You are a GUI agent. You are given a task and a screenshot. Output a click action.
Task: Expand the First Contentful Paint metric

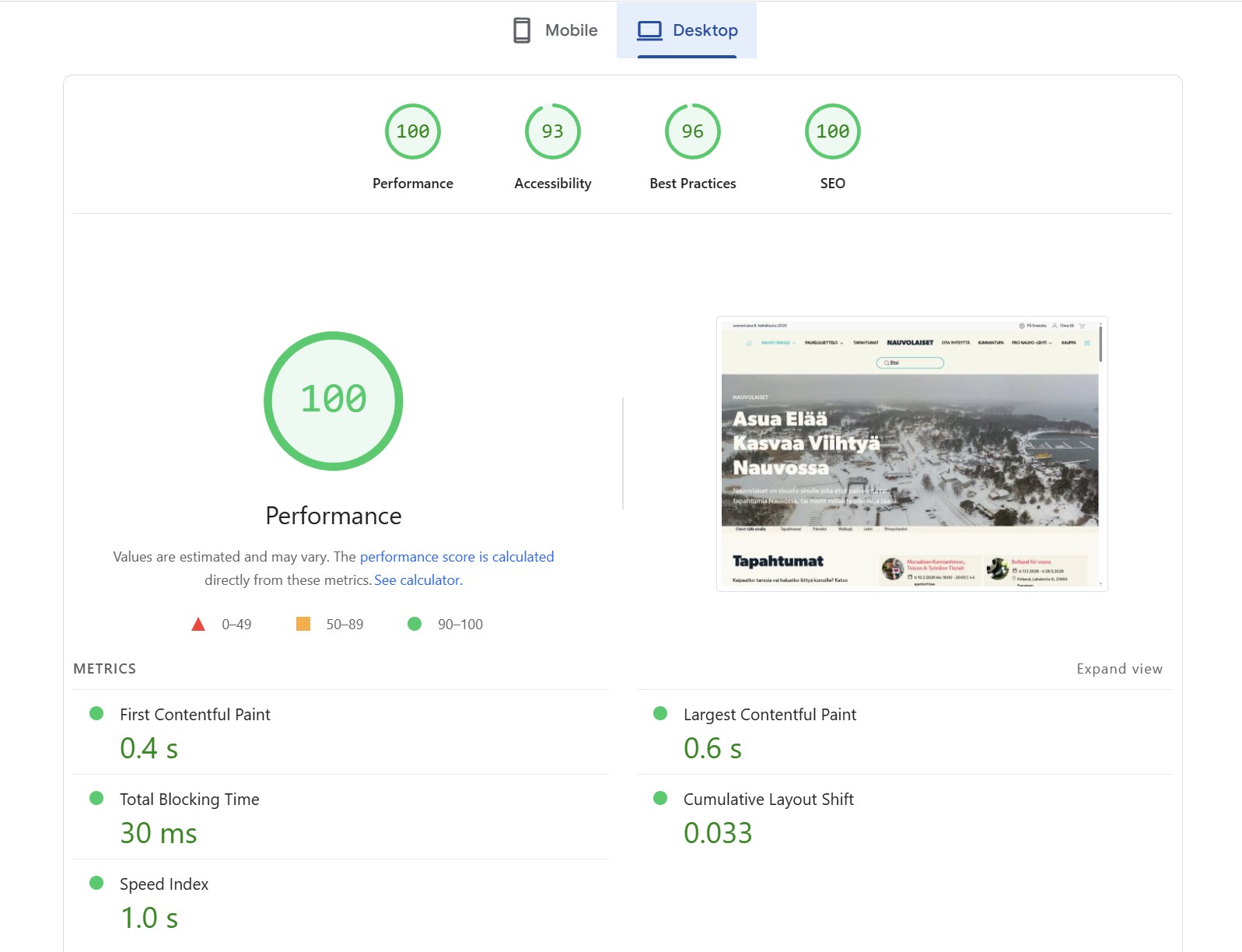[x=194, y=715]
